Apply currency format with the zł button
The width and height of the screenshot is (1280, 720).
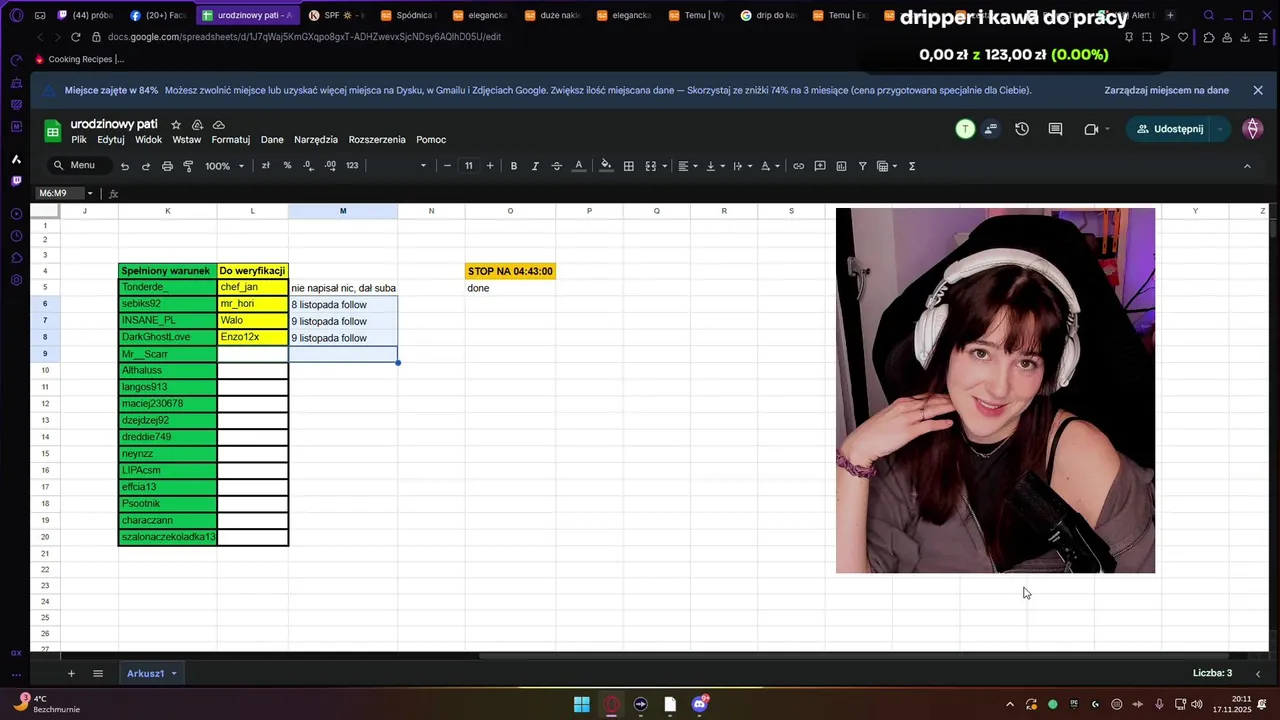tap(266, 166)
